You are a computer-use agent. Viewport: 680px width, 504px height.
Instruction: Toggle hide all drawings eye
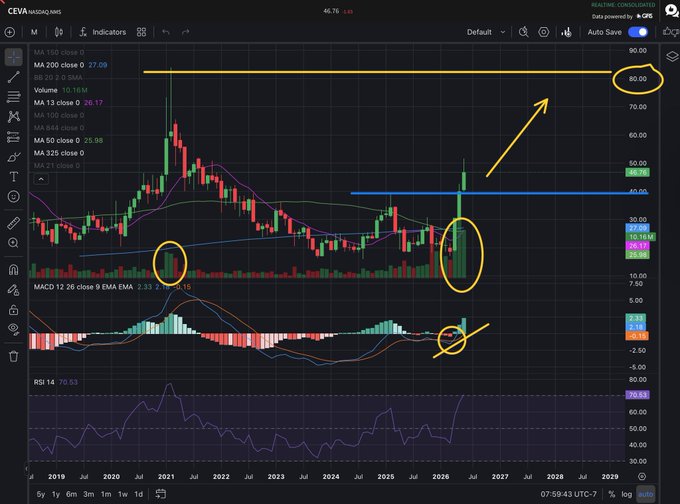tap(13, 329)
